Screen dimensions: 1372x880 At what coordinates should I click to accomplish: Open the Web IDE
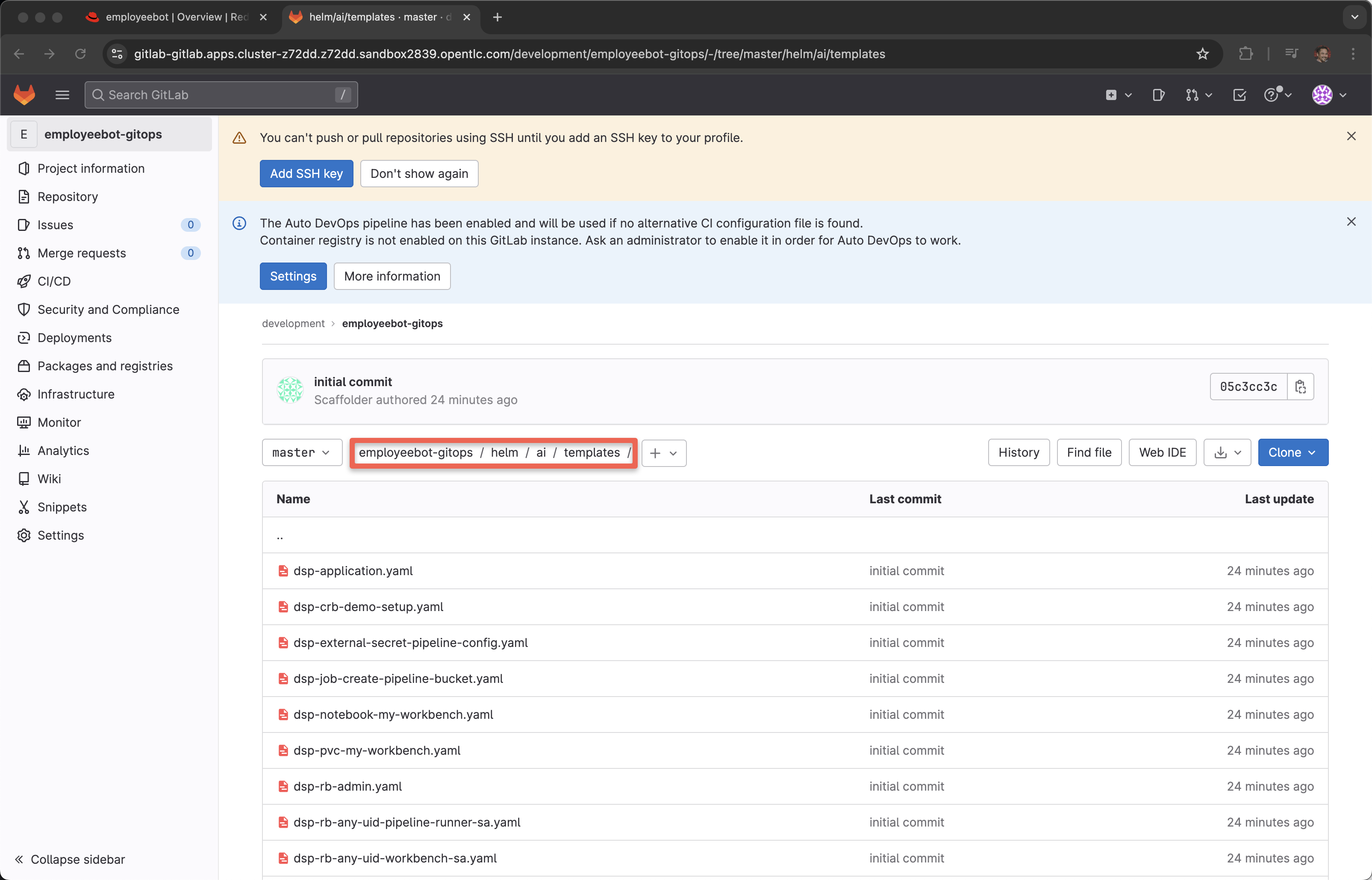[1162, 452]
